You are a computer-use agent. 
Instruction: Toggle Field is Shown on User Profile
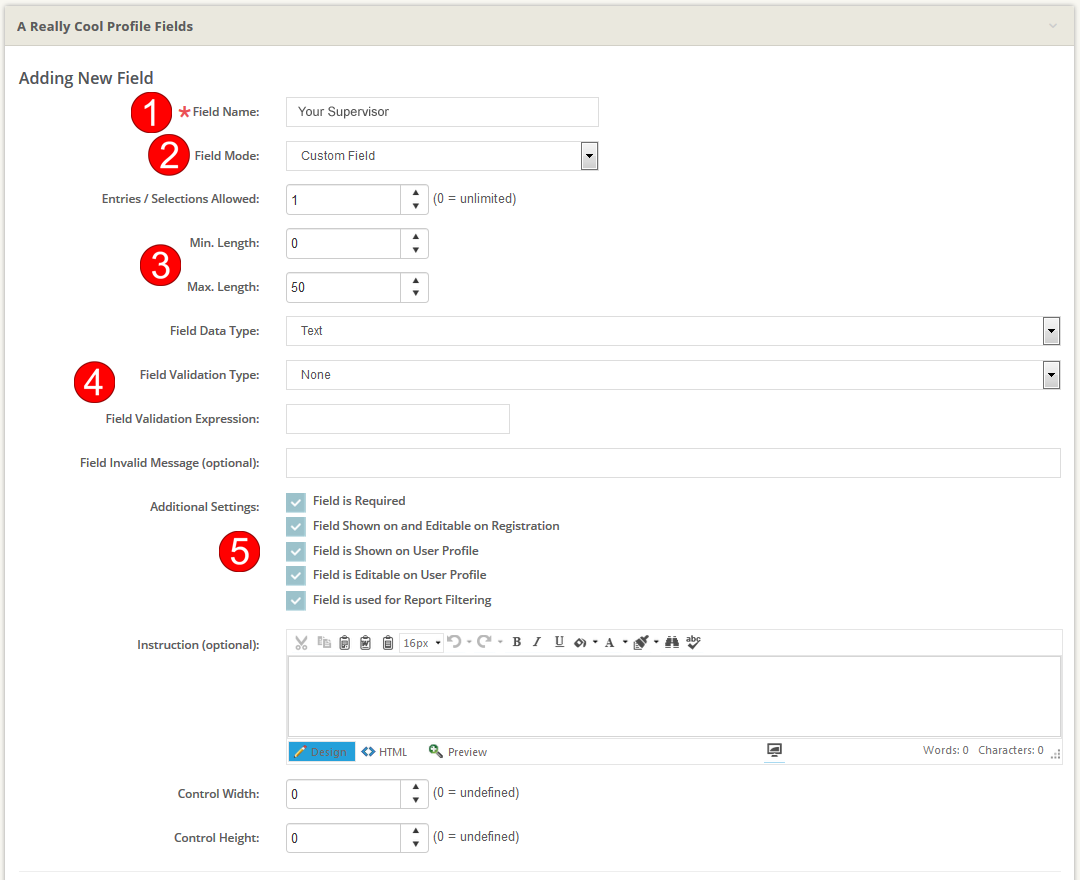296,551
